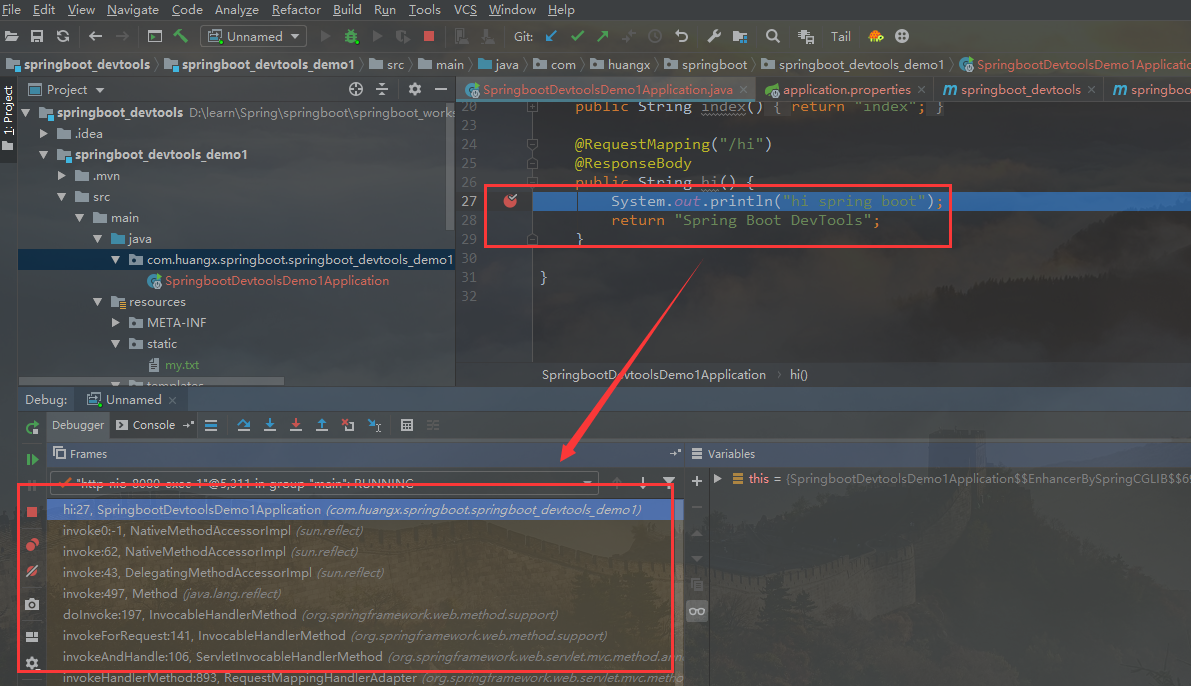The height and width of the screenshot is (686, 1191).
Task: Toggle the glasses watch-view icon in Variables
Action: tap(697, 611)
